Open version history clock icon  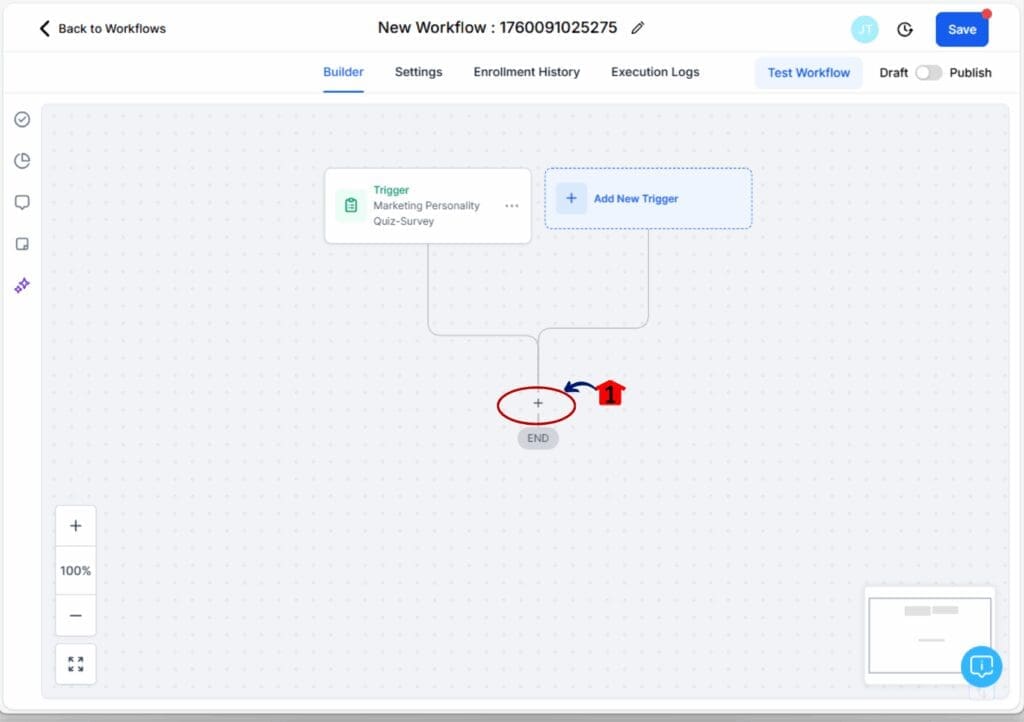[905, 30]
